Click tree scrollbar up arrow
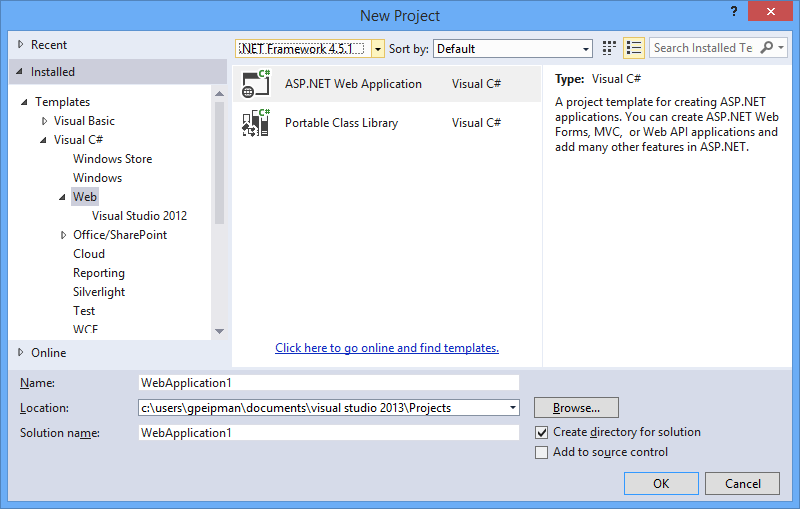The width and height of the screenshot is (800, 509). click(x=219, y=94)
